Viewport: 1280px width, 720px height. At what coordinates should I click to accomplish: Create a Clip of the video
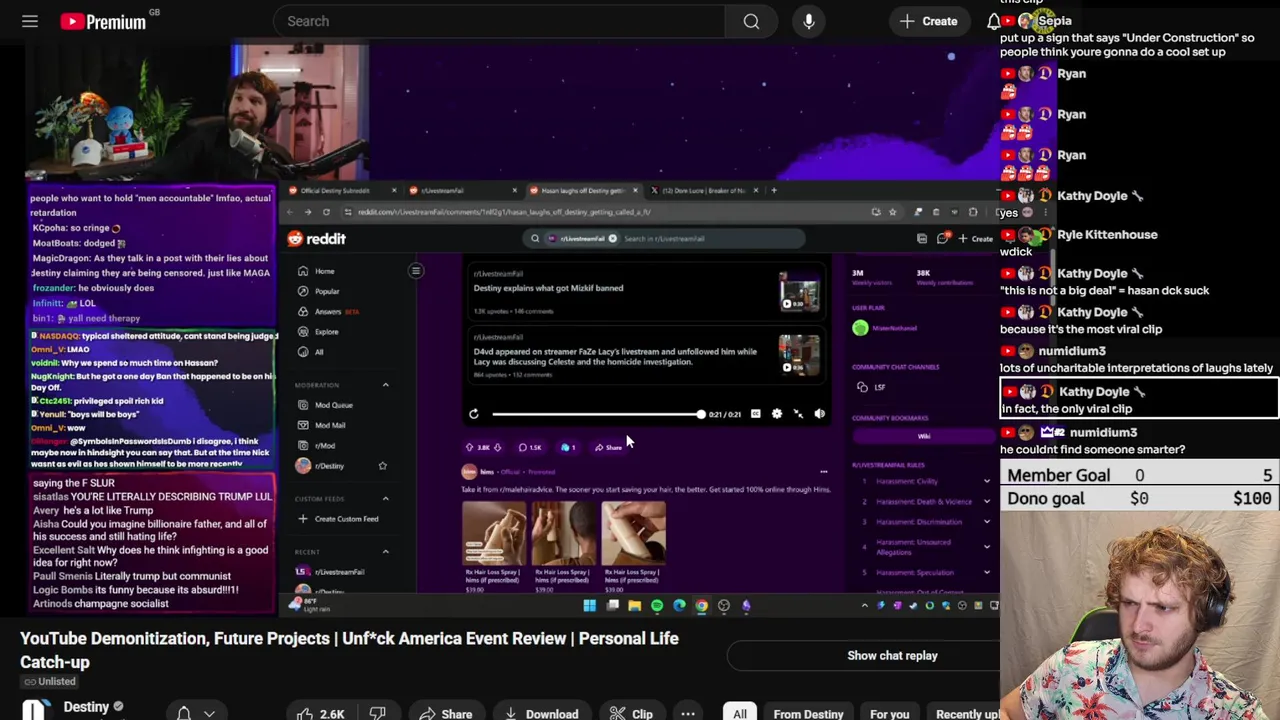click(631, 714)
